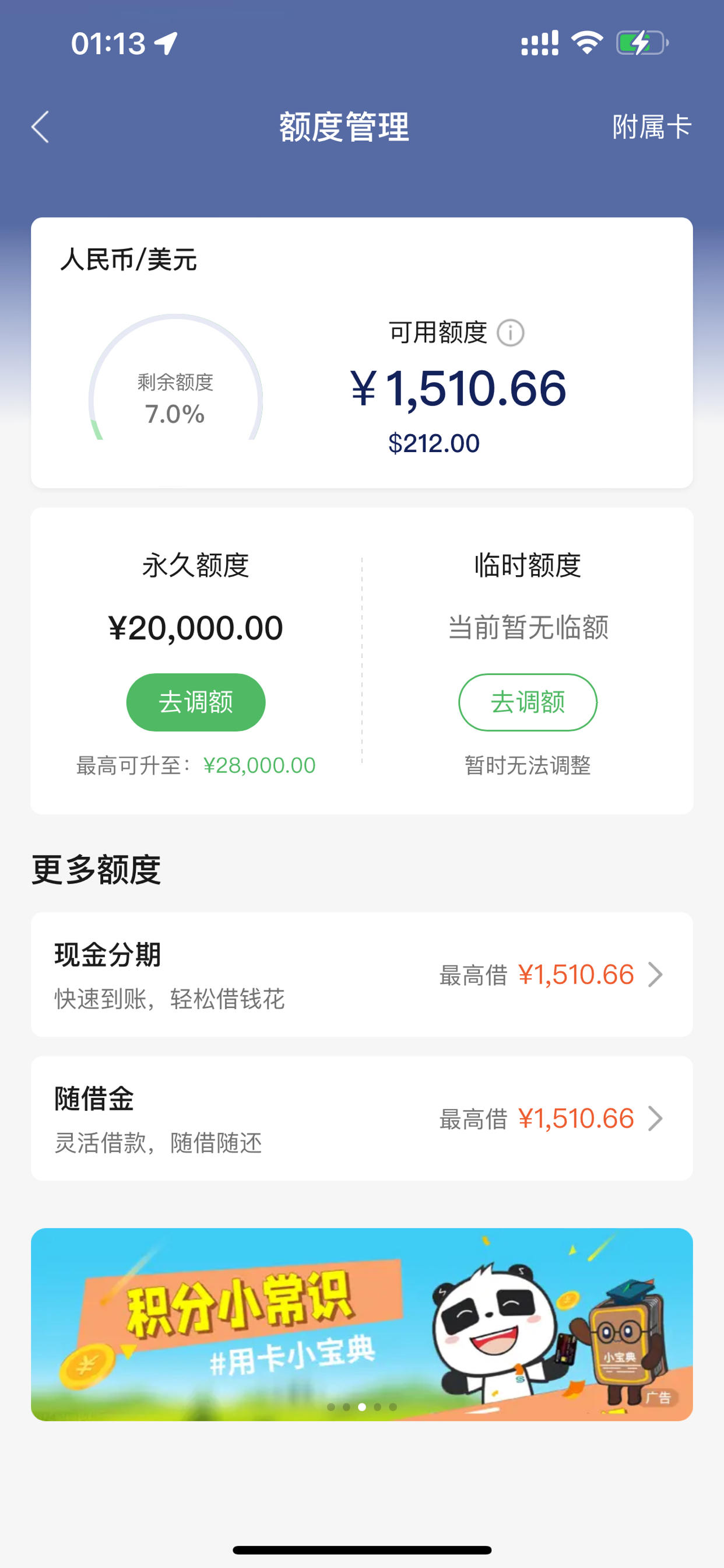Open 附属卡 in the top bar
The width and height of the screenshot is (724, 1568).
652,127
